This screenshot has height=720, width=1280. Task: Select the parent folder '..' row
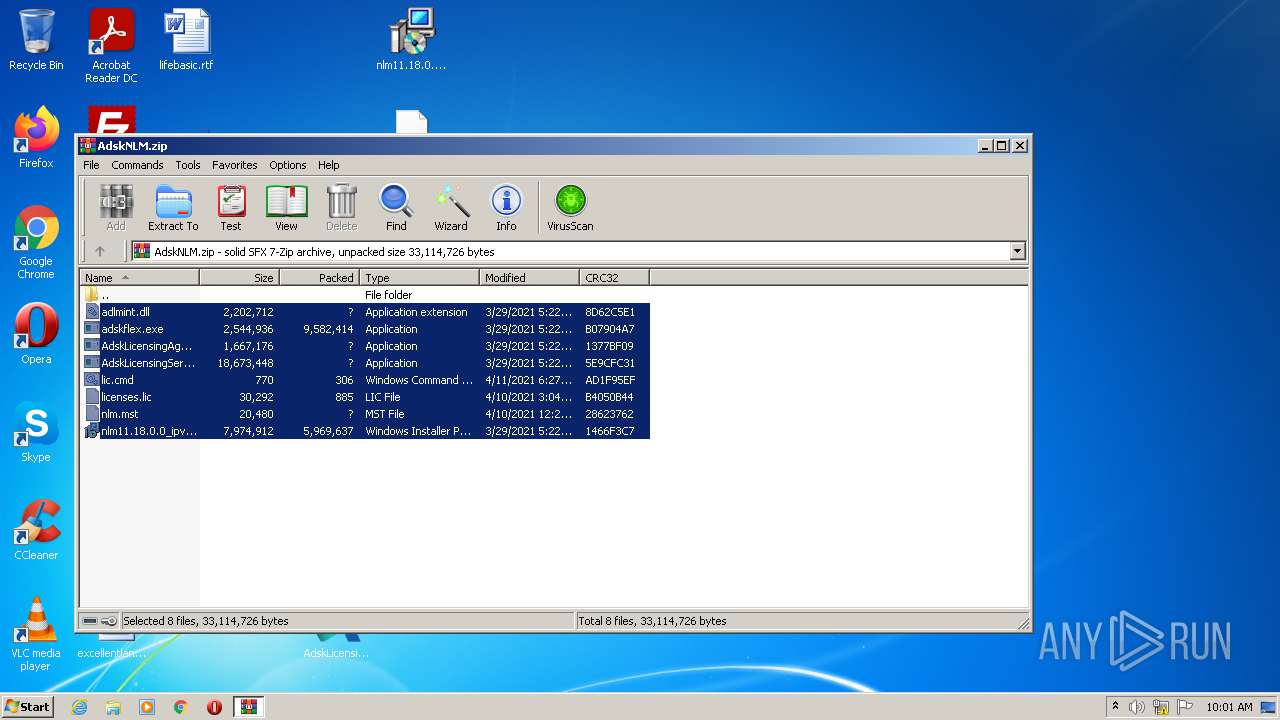tap(365, 295)
